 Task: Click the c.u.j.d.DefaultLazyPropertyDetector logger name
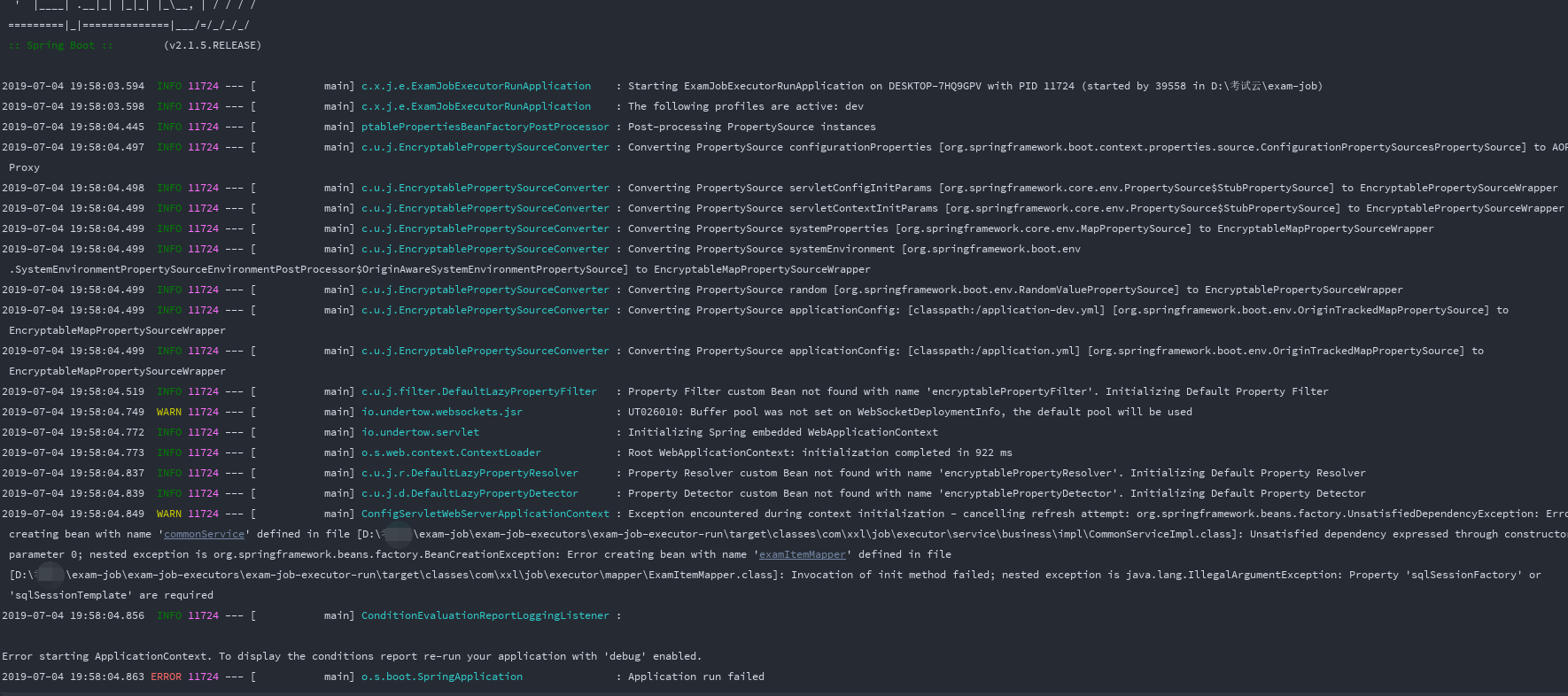pos(470,493)
